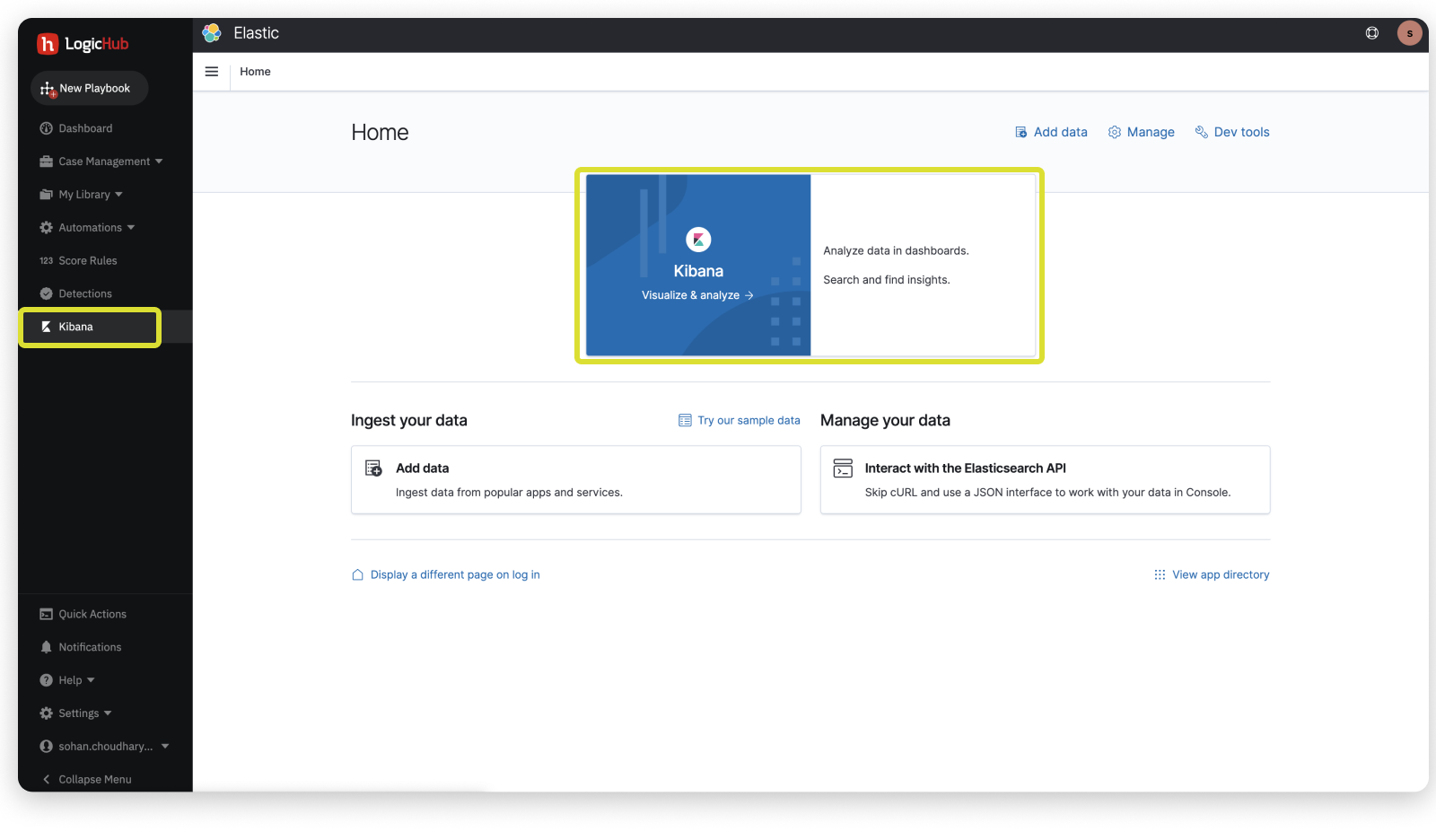The width and height of the screenshot is (1436, 840).
Task: Expand the Automations dropdown arrow
Action: point(131,228)
